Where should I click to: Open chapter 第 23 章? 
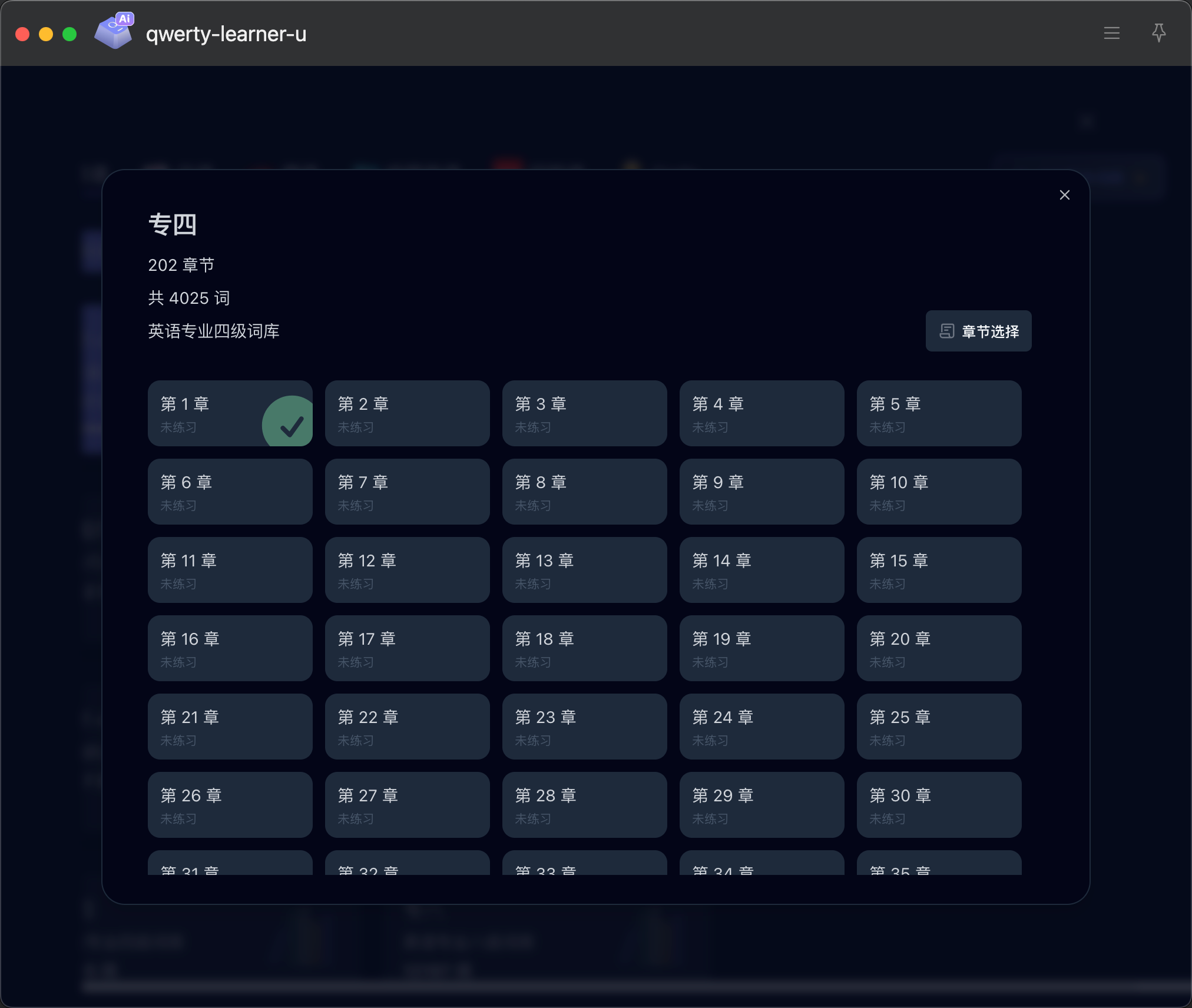[584, 727]
